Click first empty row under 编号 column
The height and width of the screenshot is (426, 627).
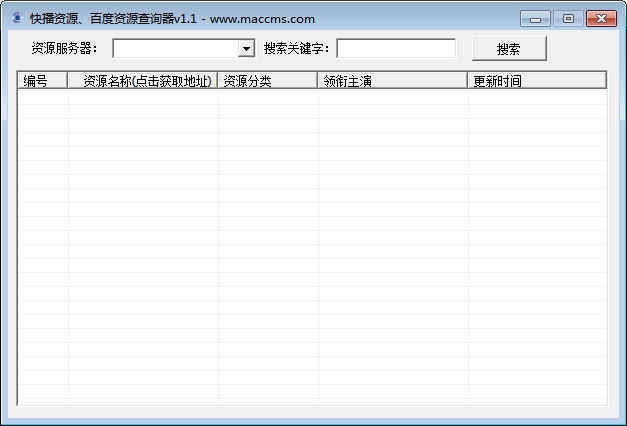[x=43, y=98]
